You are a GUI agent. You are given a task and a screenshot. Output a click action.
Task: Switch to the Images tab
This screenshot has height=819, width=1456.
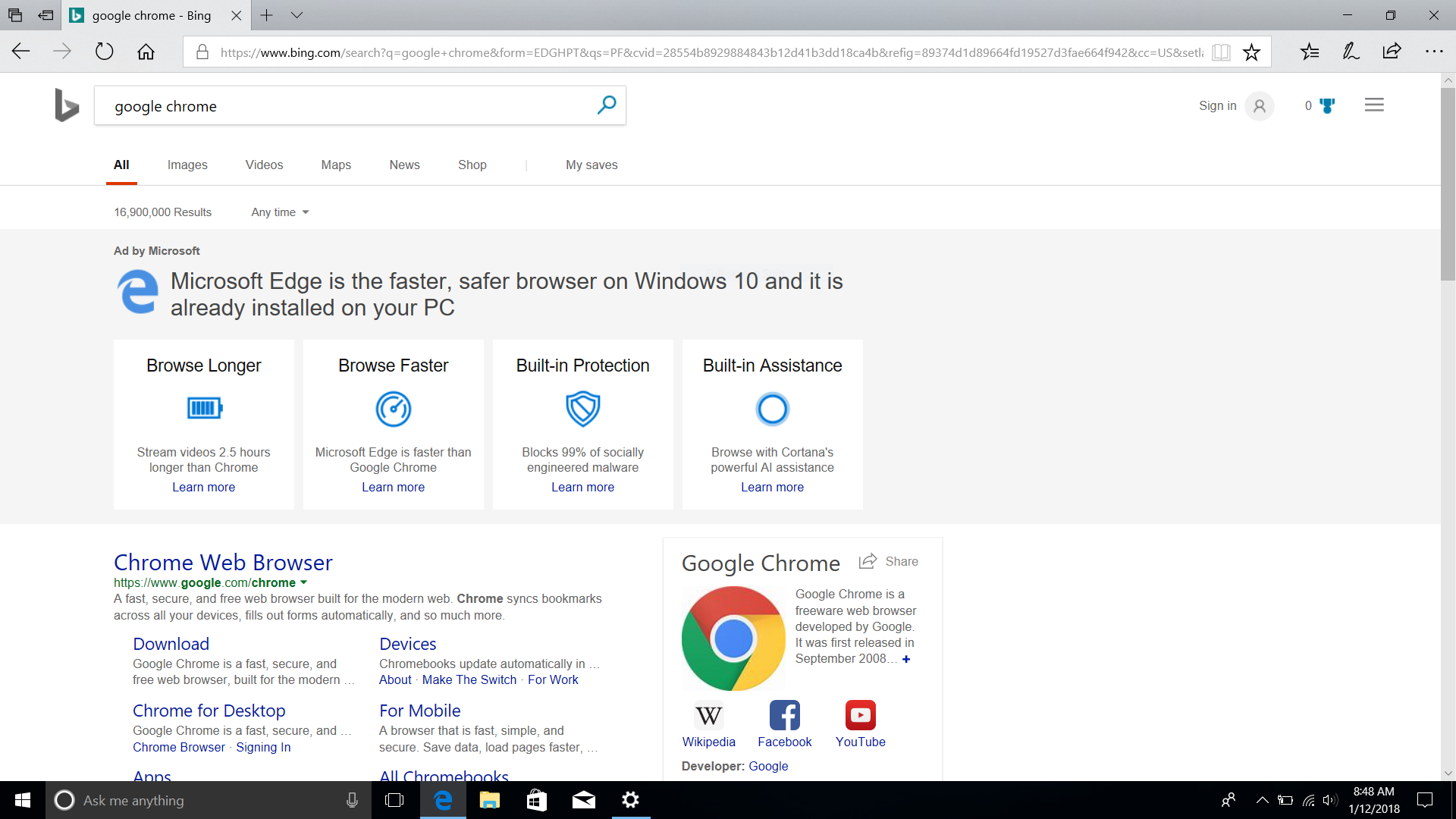(187, 165)
